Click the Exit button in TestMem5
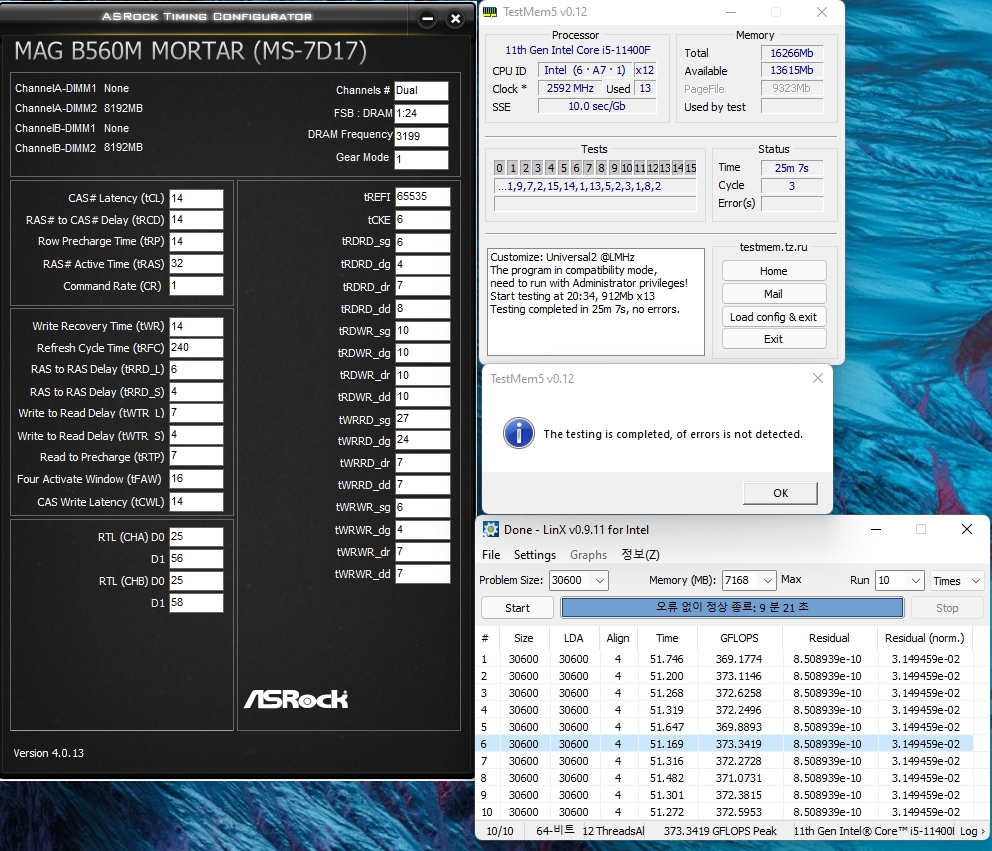Viewport: 992px width, 851px height. pyautogui.click(x=774, y=339)
